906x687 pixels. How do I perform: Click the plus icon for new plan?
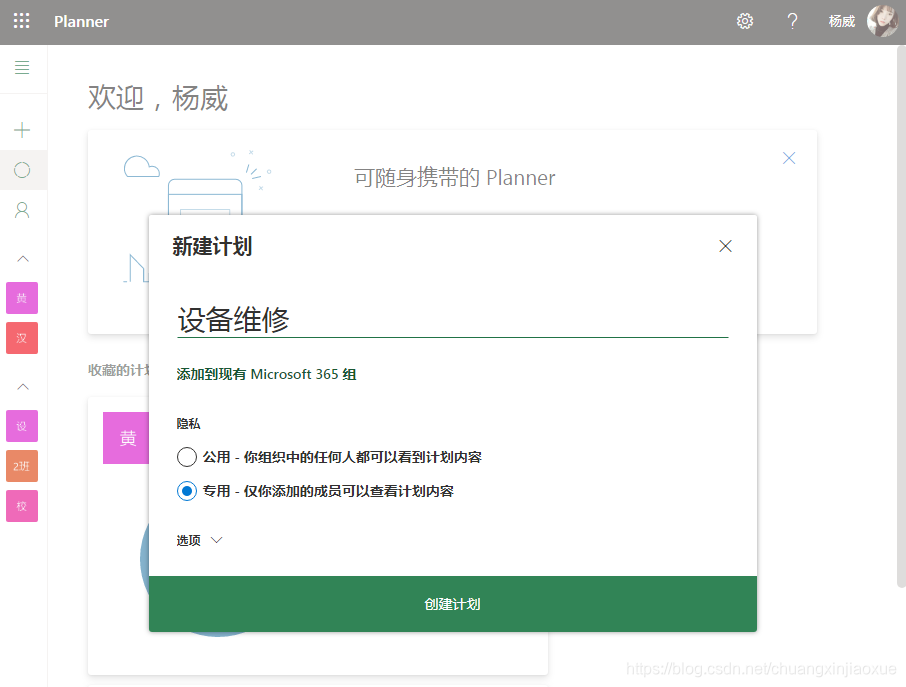tap(22, 129)
